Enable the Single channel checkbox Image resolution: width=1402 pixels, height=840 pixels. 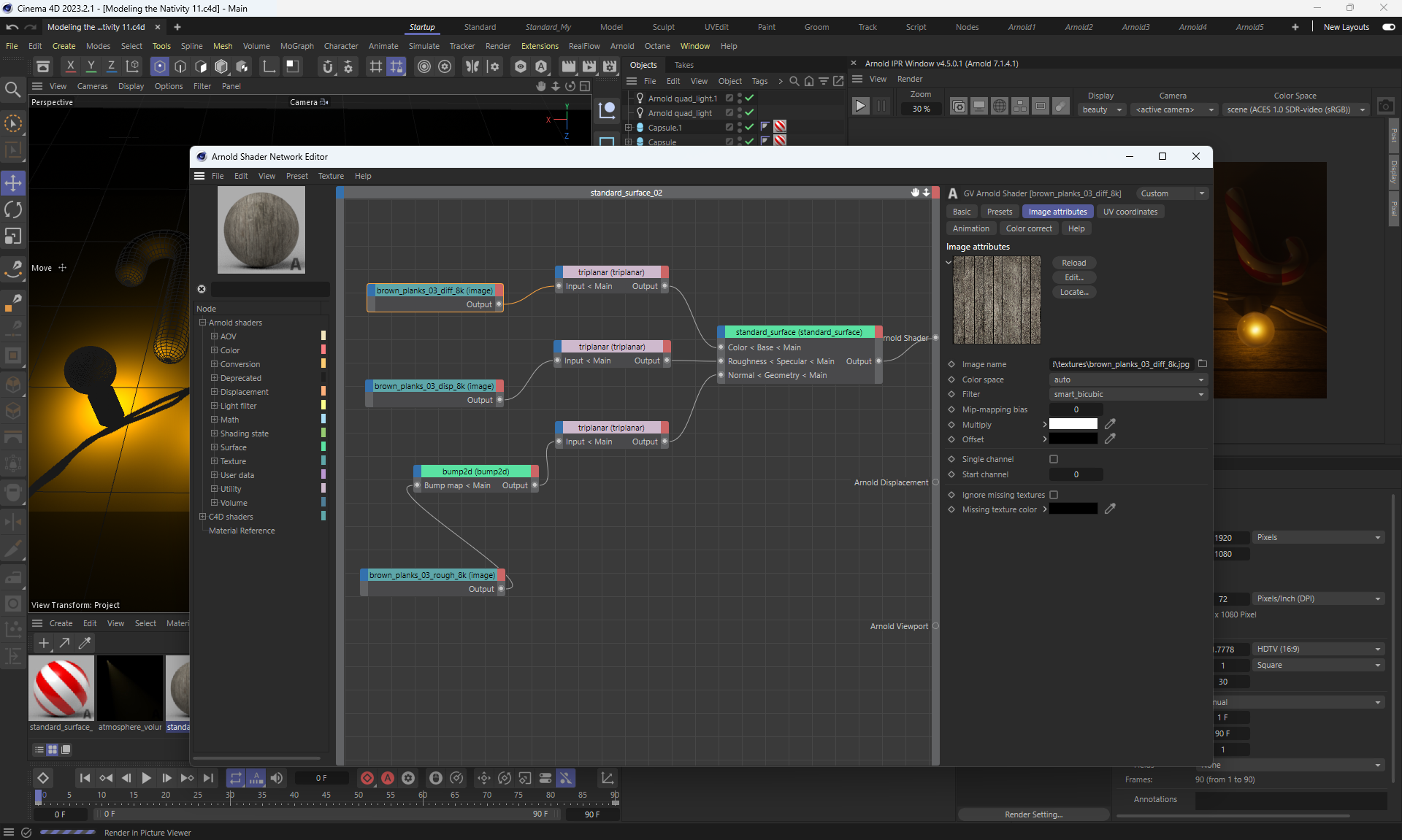1054,459
